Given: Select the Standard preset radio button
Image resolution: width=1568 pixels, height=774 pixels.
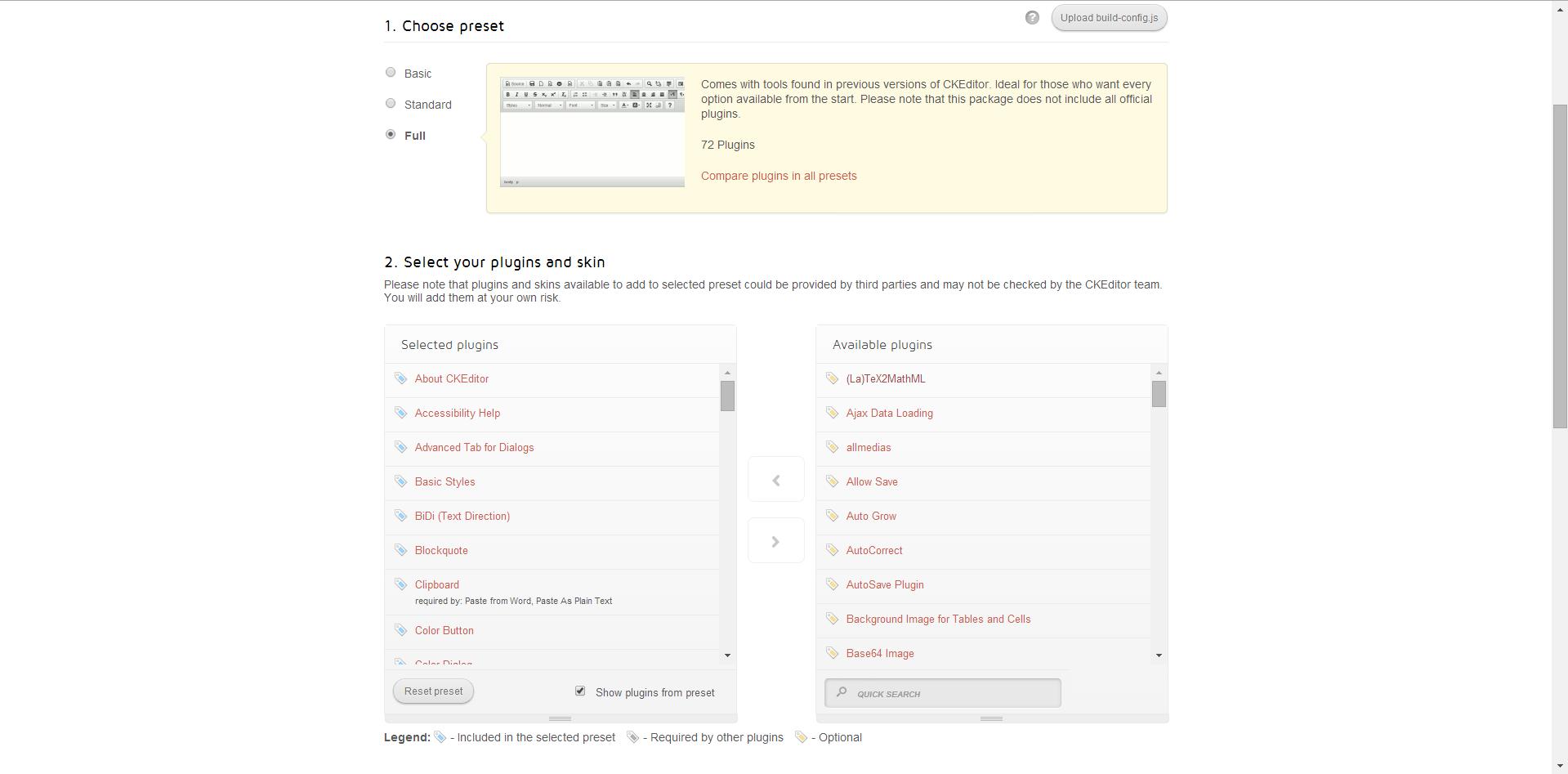Looking at the screenshot, I should pyautogui.click(x=391, y=104).
